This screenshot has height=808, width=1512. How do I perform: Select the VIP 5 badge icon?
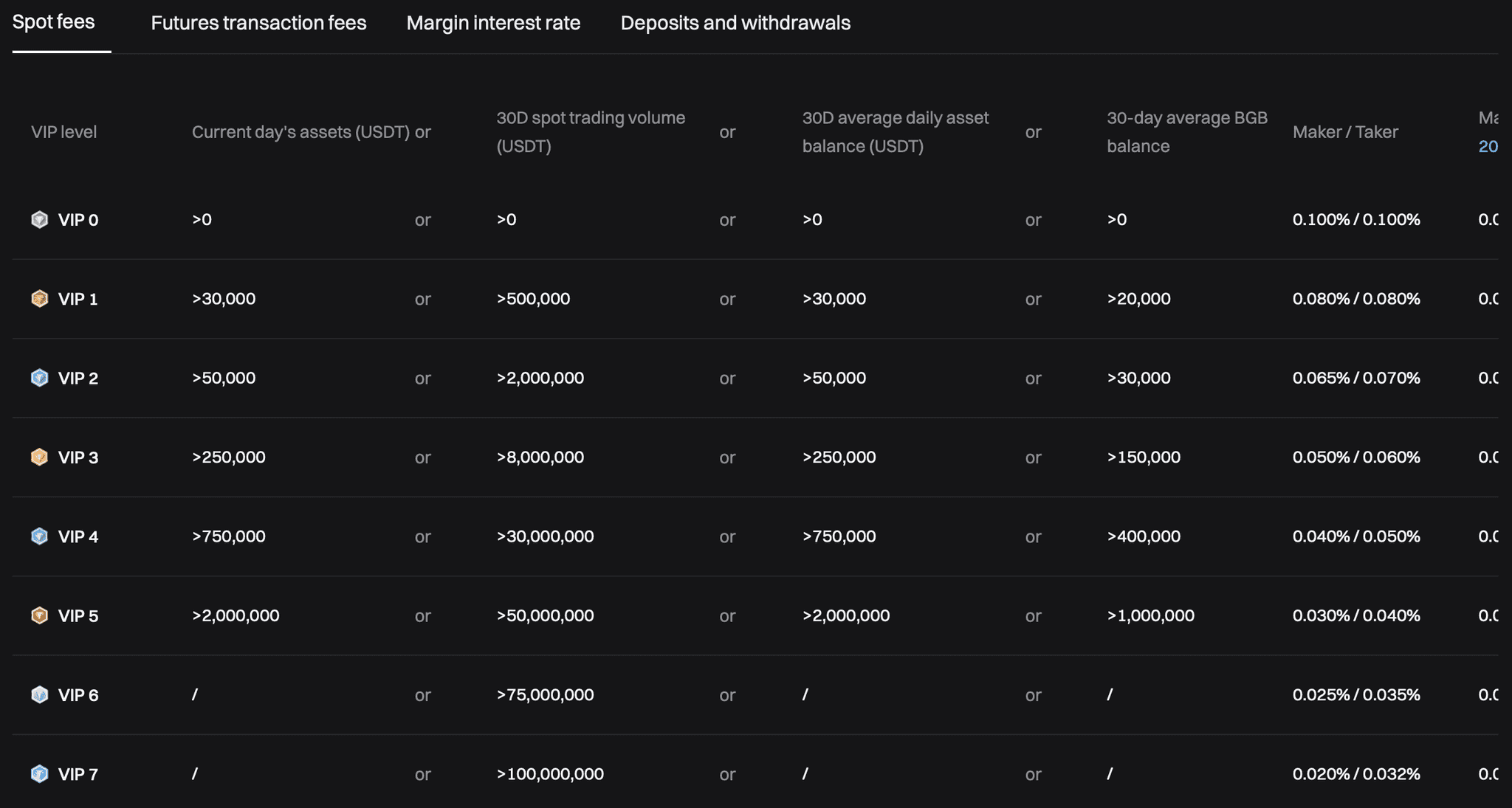(40, 615)
